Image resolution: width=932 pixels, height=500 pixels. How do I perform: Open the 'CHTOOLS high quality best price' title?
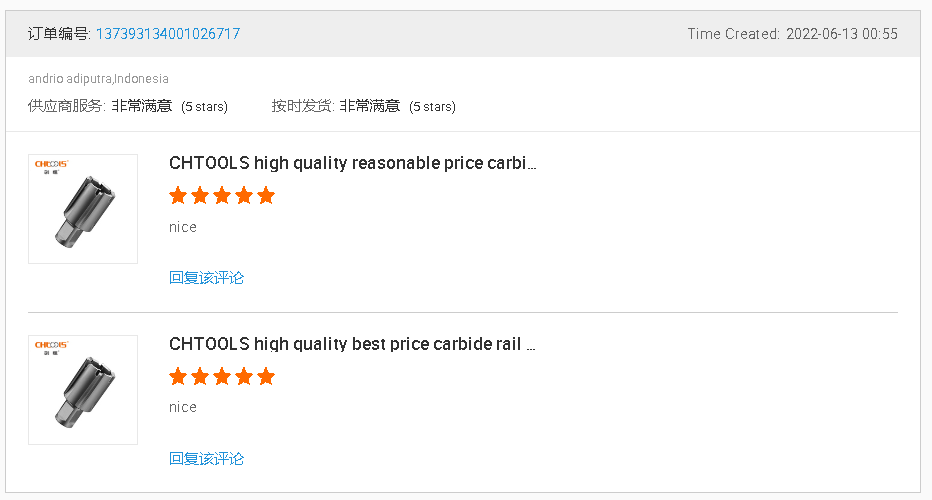pos(352,344)
